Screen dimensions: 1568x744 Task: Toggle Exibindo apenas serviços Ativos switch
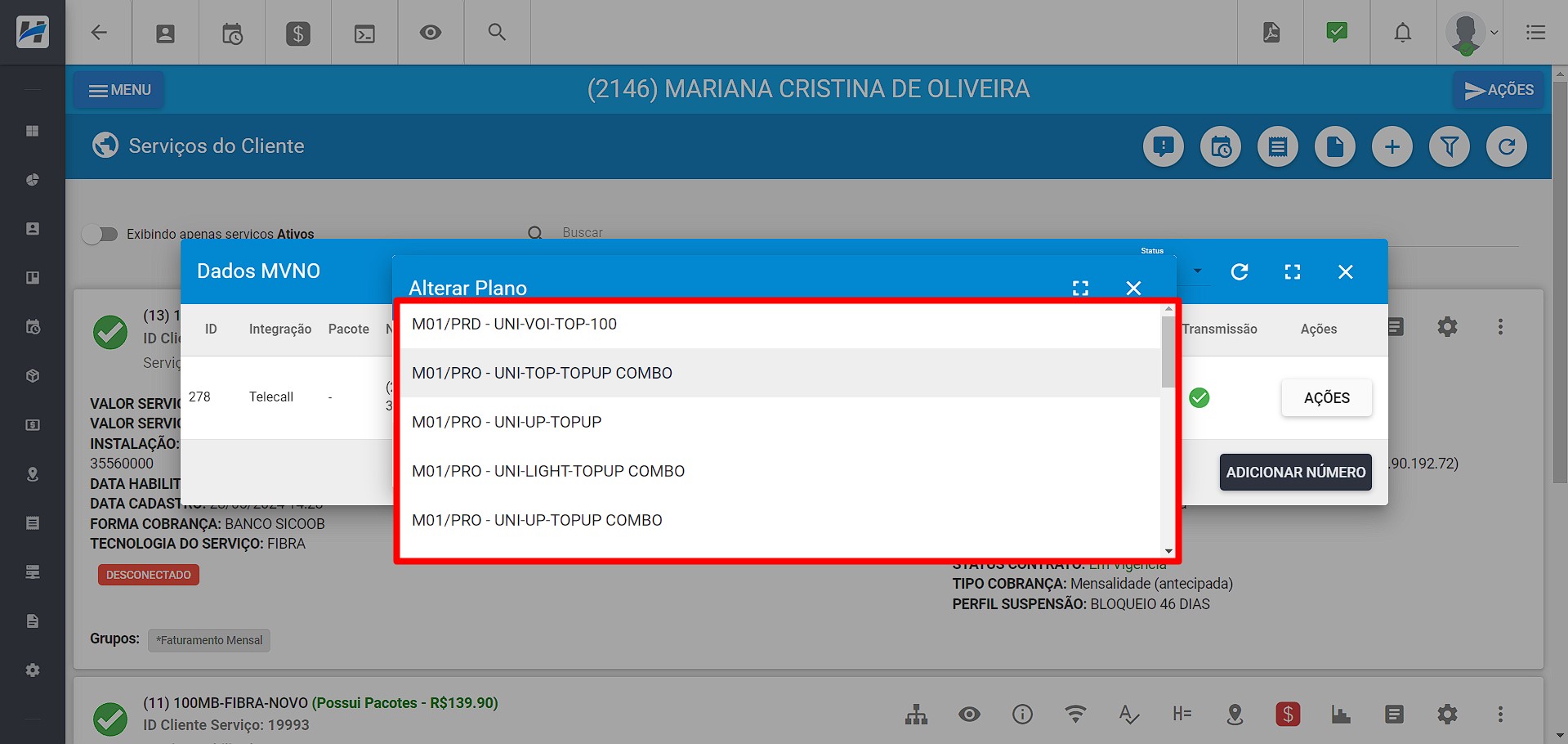tap(101, 235)
